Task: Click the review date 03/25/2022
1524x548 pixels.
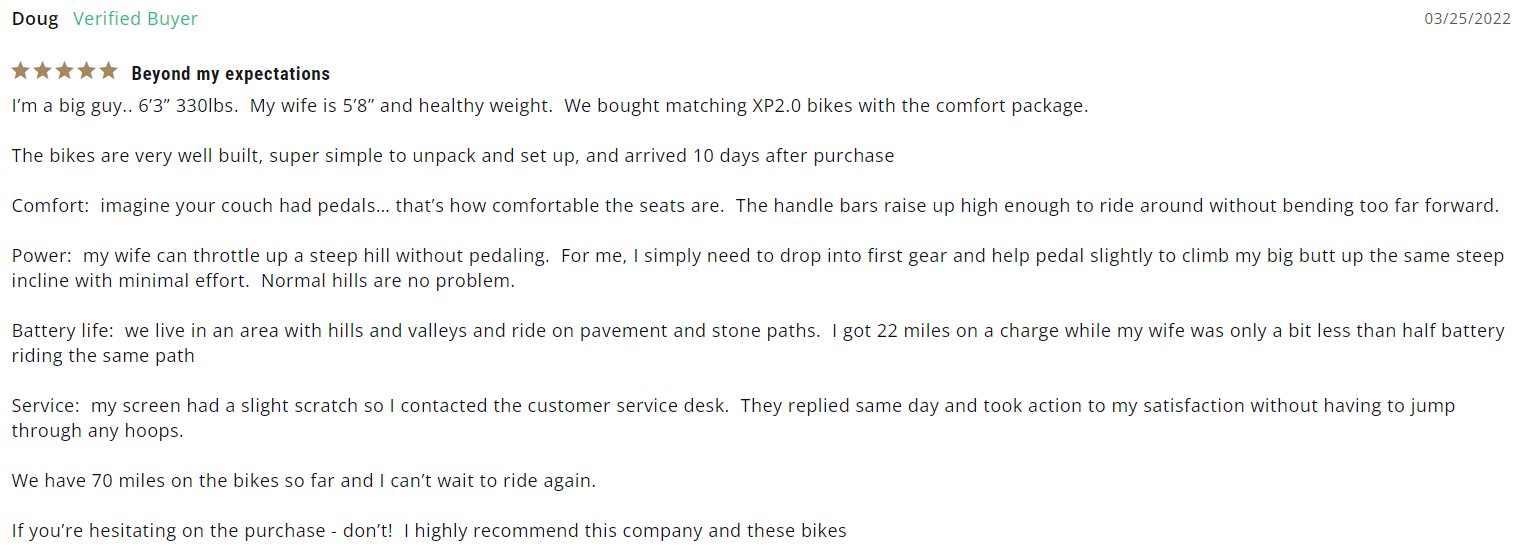Action: click(x=1467, y=19)
